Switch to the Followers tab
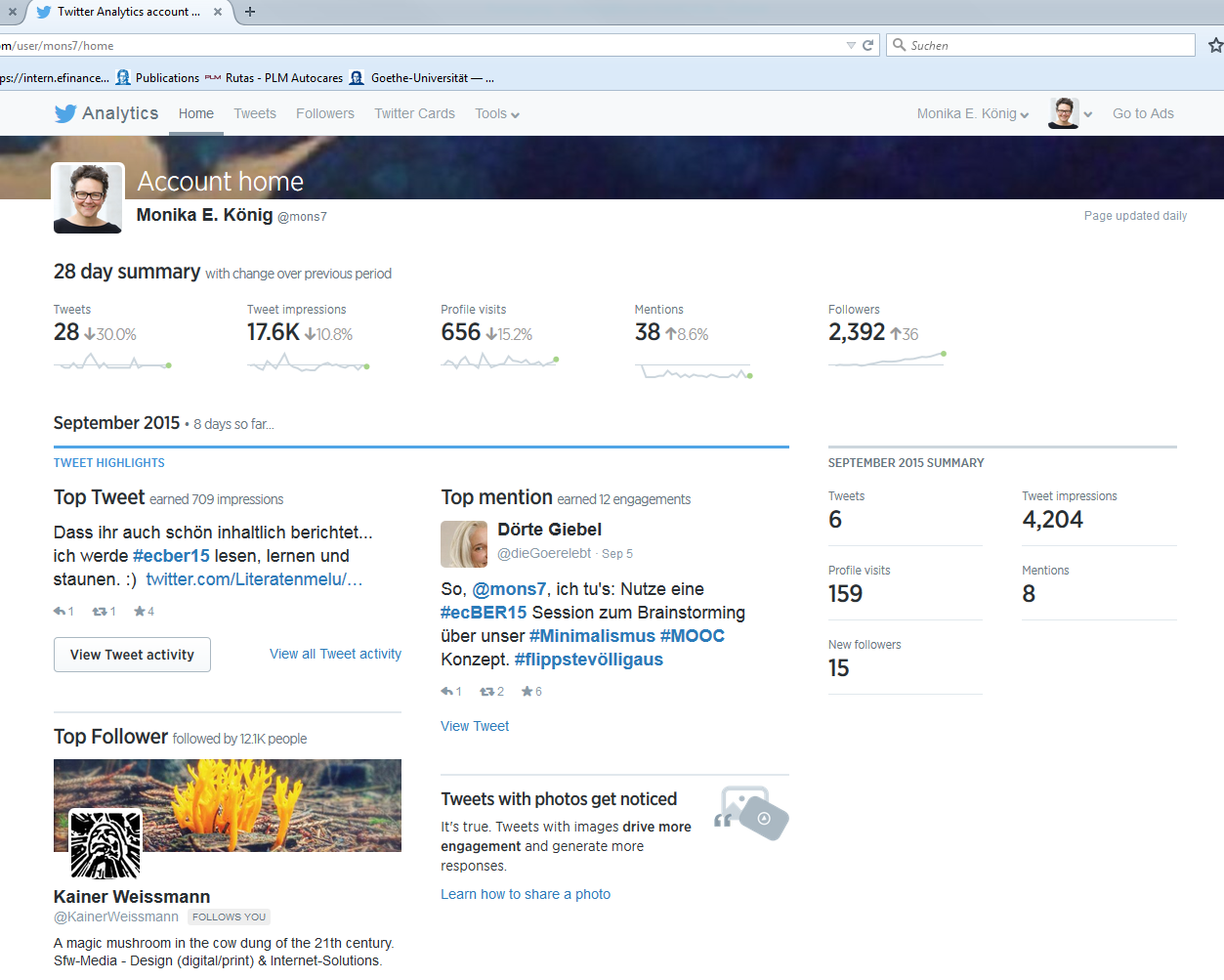The image size is (1224, 980). pos(325,113)
